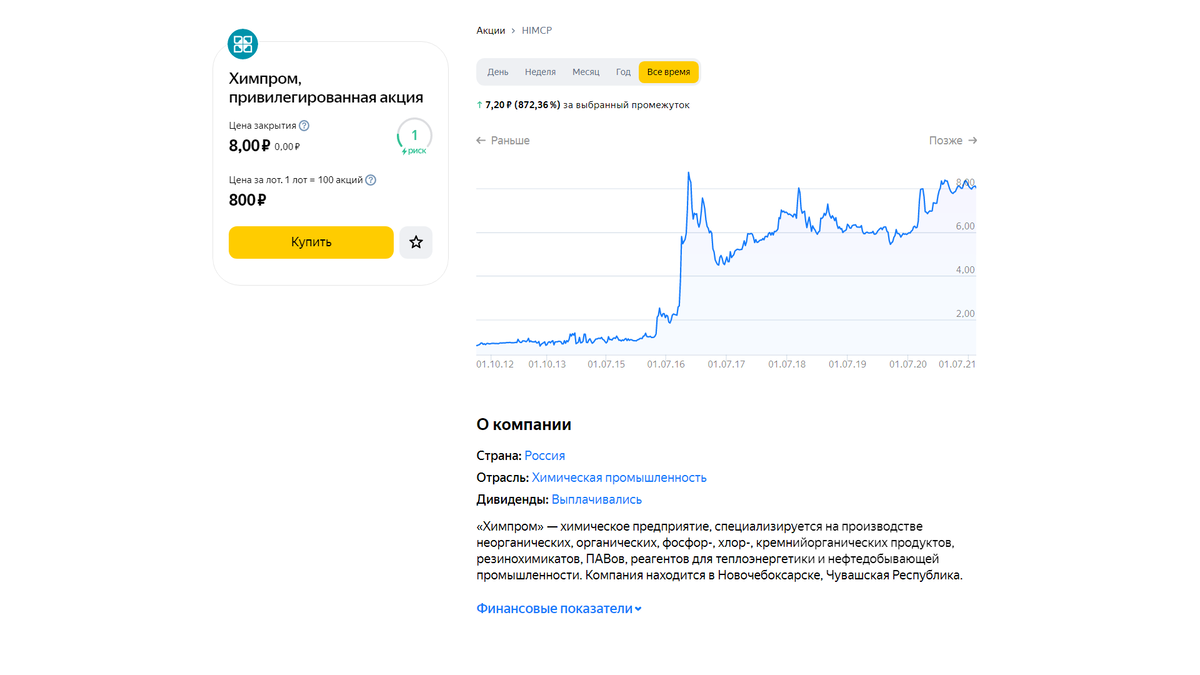Click the 01.07.18 date label on chart axis
The width and height of the screenshot is (1200, 675).
[787, 365]
